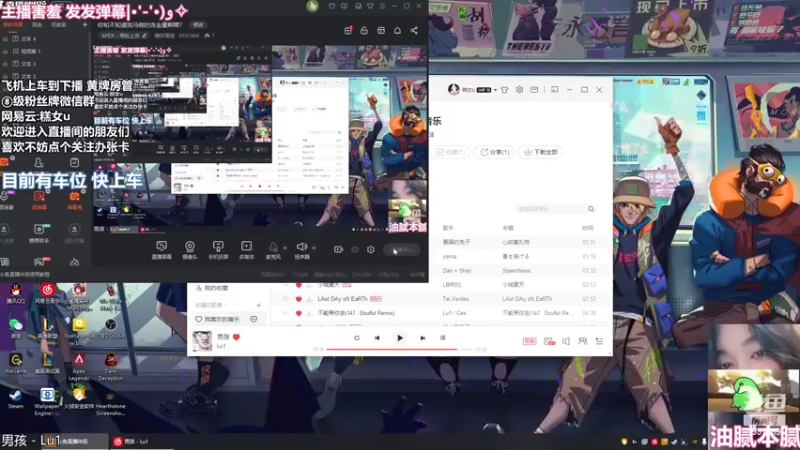Expand microphone options arrow in streaming toolbar
The height and width of the screenshot is (450, 800).
tap(285, 248)
